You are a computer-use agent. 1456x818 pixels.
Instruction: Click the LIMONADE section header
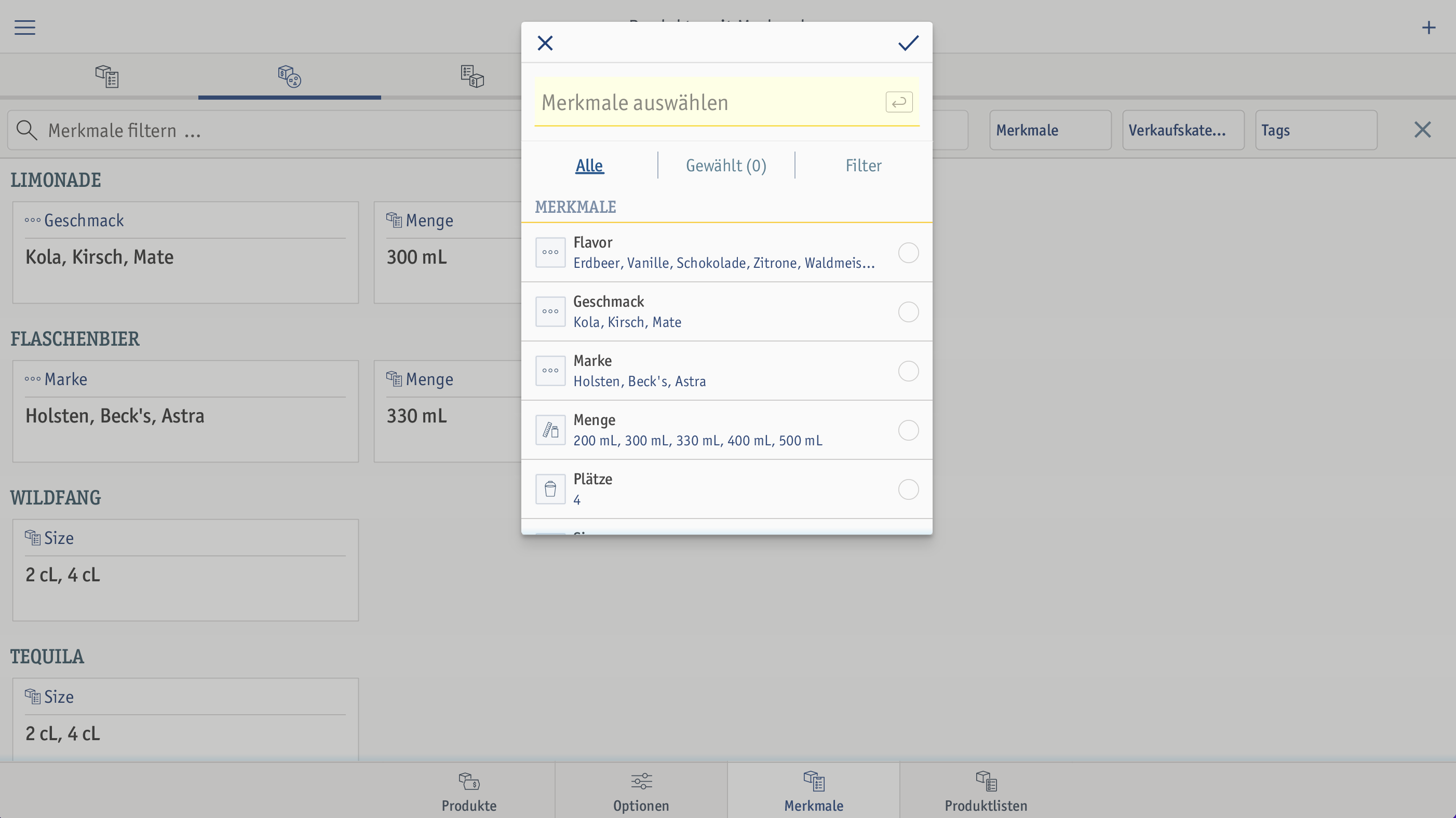pos(56,180)
